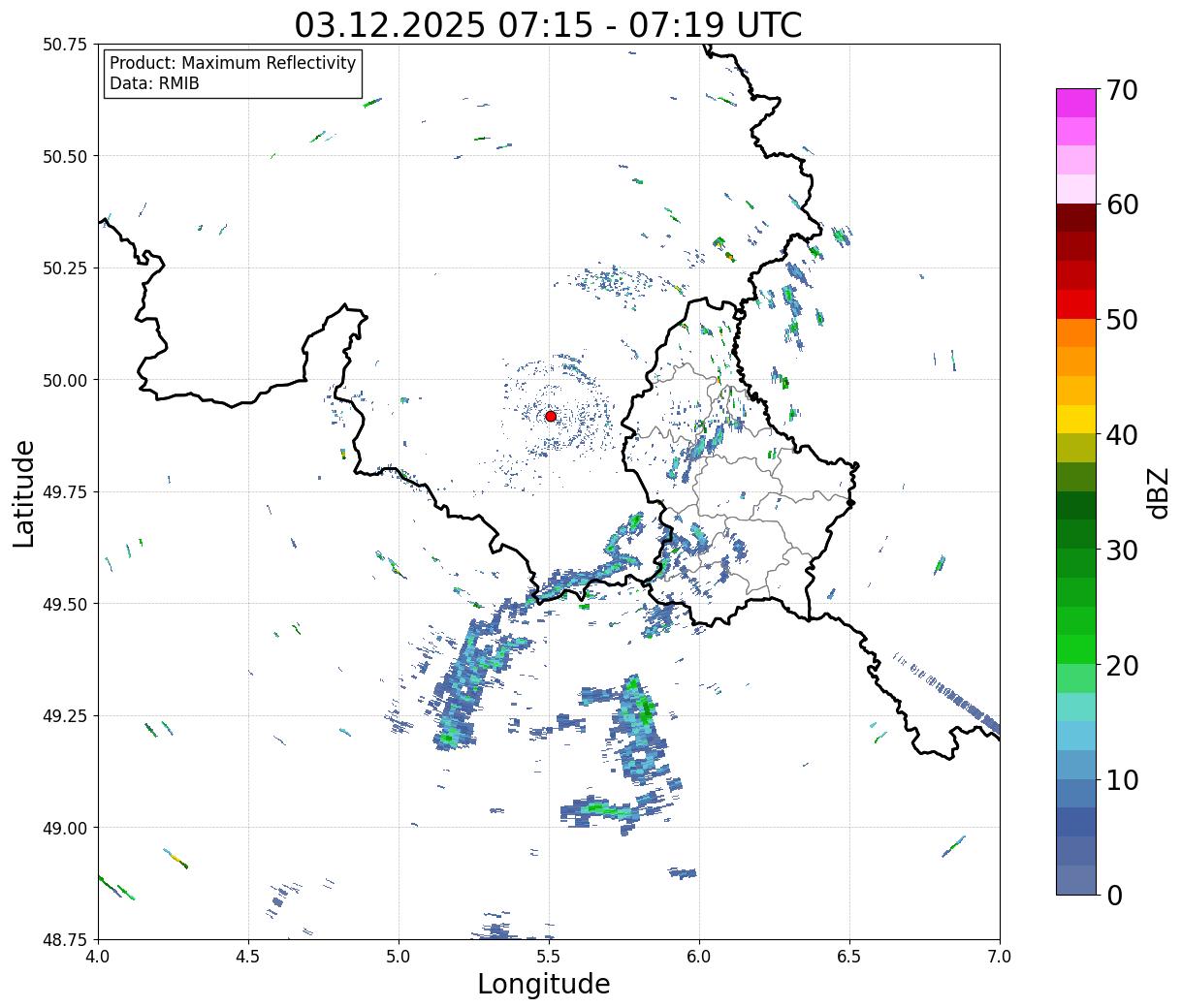Screen dimensions: 1182x1008
Task: Click the bright red colorbar swatch above 50
Action: coord(1076,304)
